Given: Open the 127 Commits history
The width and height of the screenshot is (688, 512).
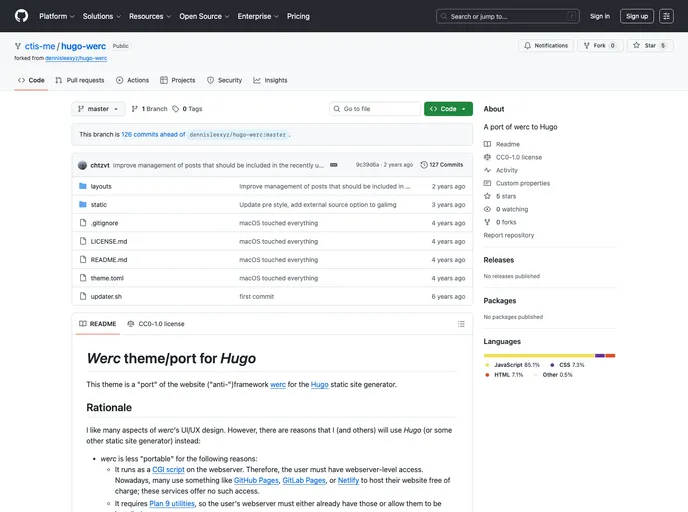Looking at the screenshot, I should 442,164.
